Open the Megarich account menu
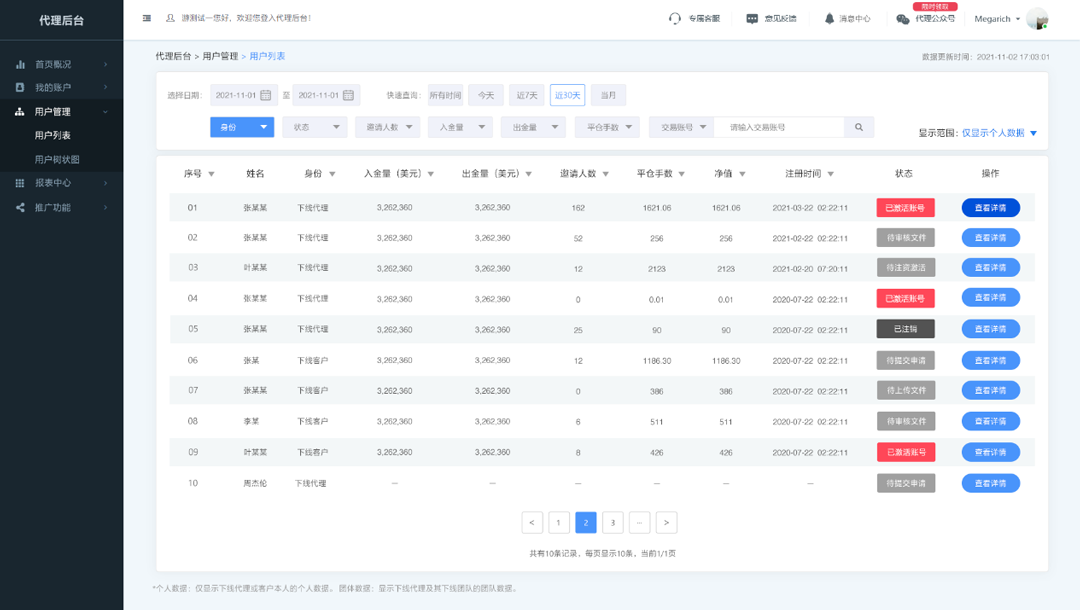The image size is (1080, 610). click(997, 19)
